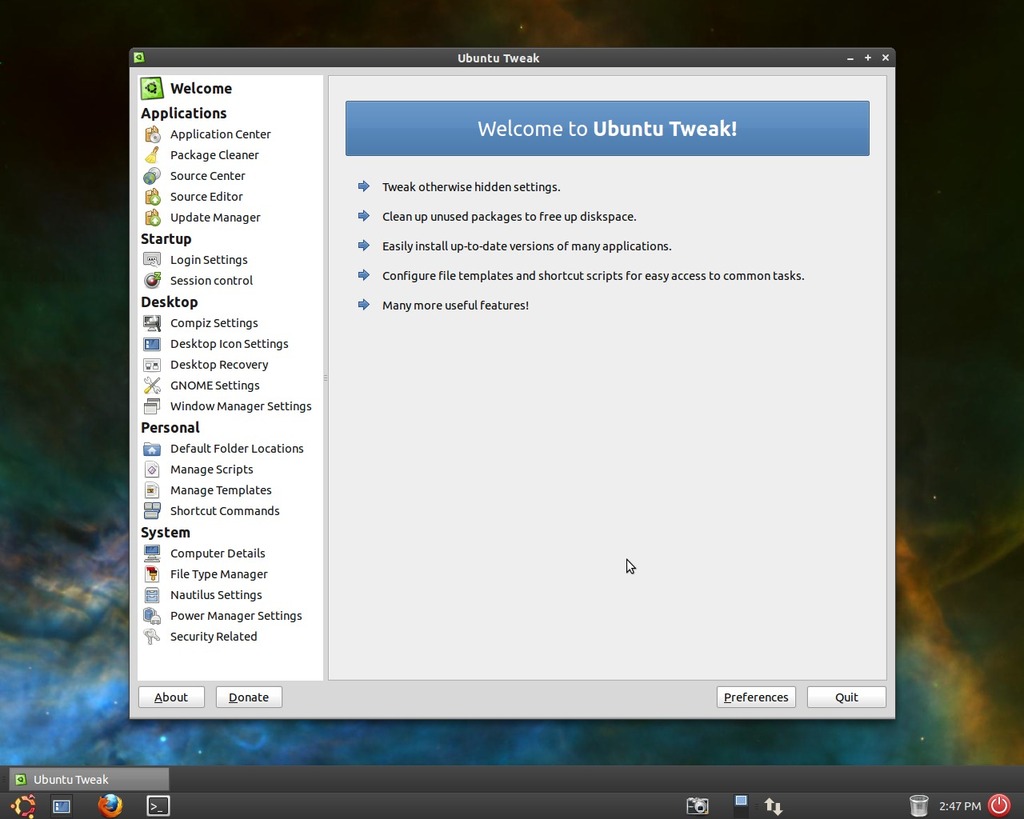1024x819 pixels.
Task: Open the Welcome page icon in sidebar
Action: (x=152, y=88)
